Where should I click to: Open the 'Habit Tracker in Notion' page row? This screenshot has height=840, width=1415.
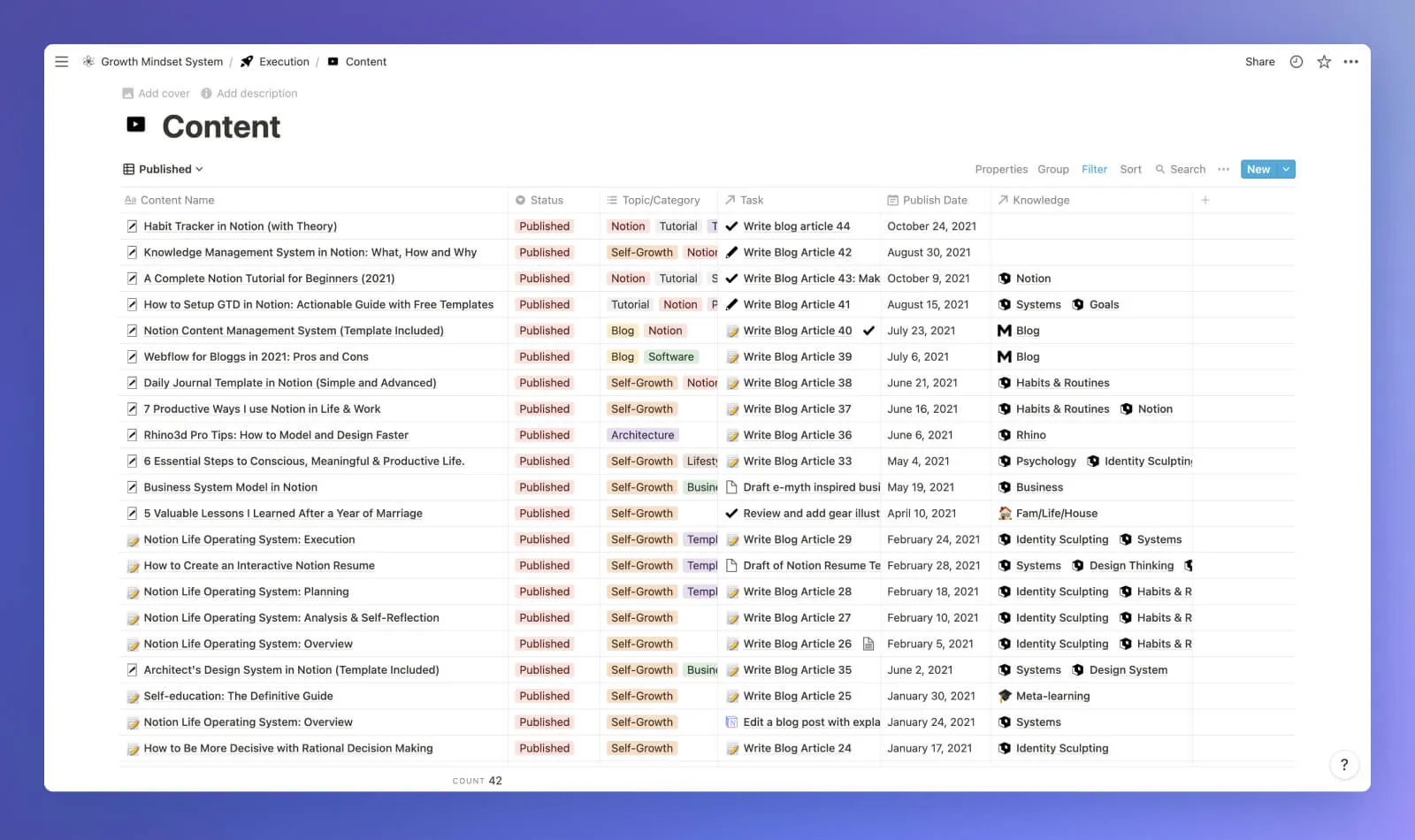[x=240, y=225]
